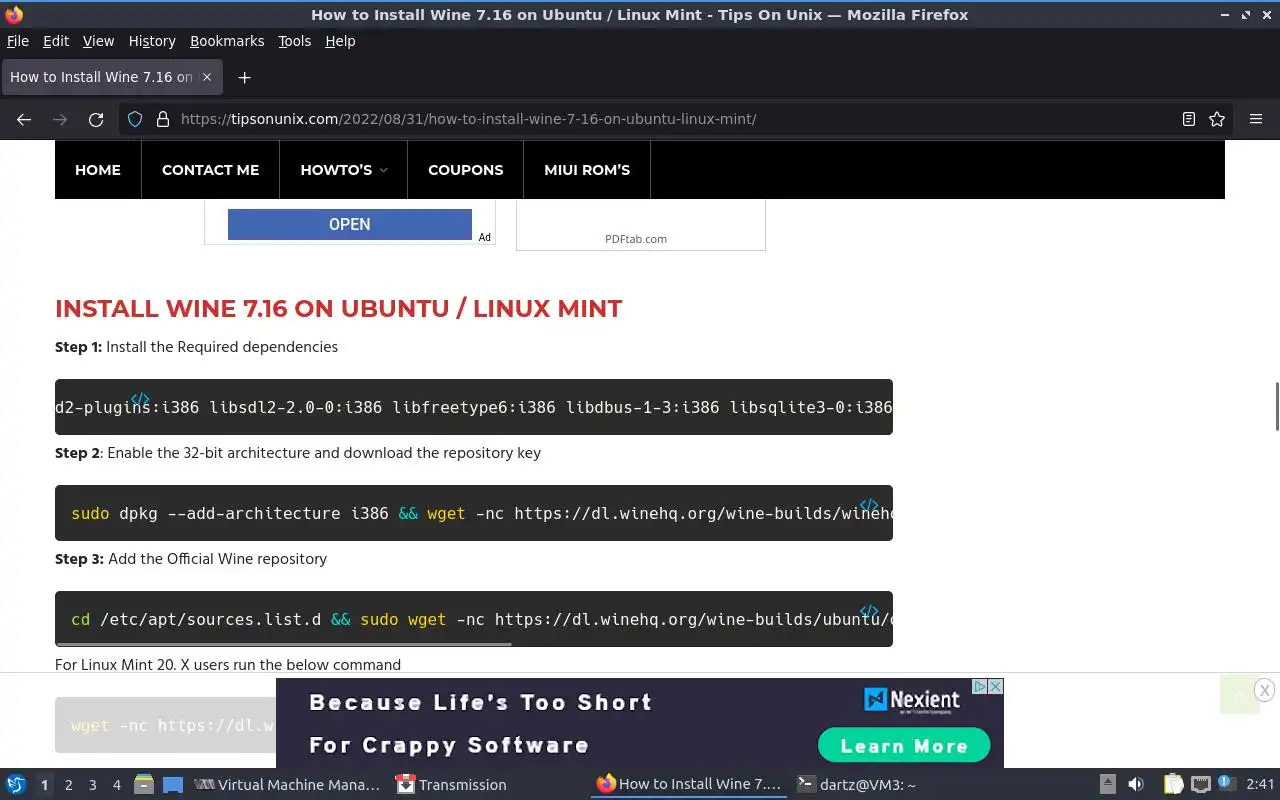Open the file manager icon in taskbar
This screenshot has width=1280, height=800.
click(143, 784)
